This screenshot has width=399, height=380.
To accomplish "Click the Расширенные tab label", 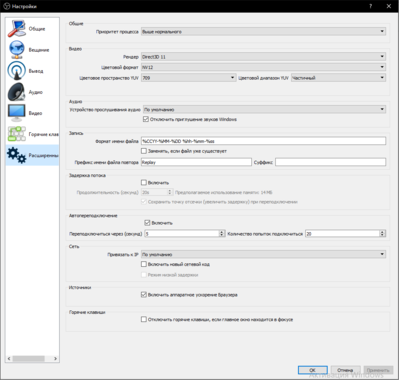I will pos(44,155).
